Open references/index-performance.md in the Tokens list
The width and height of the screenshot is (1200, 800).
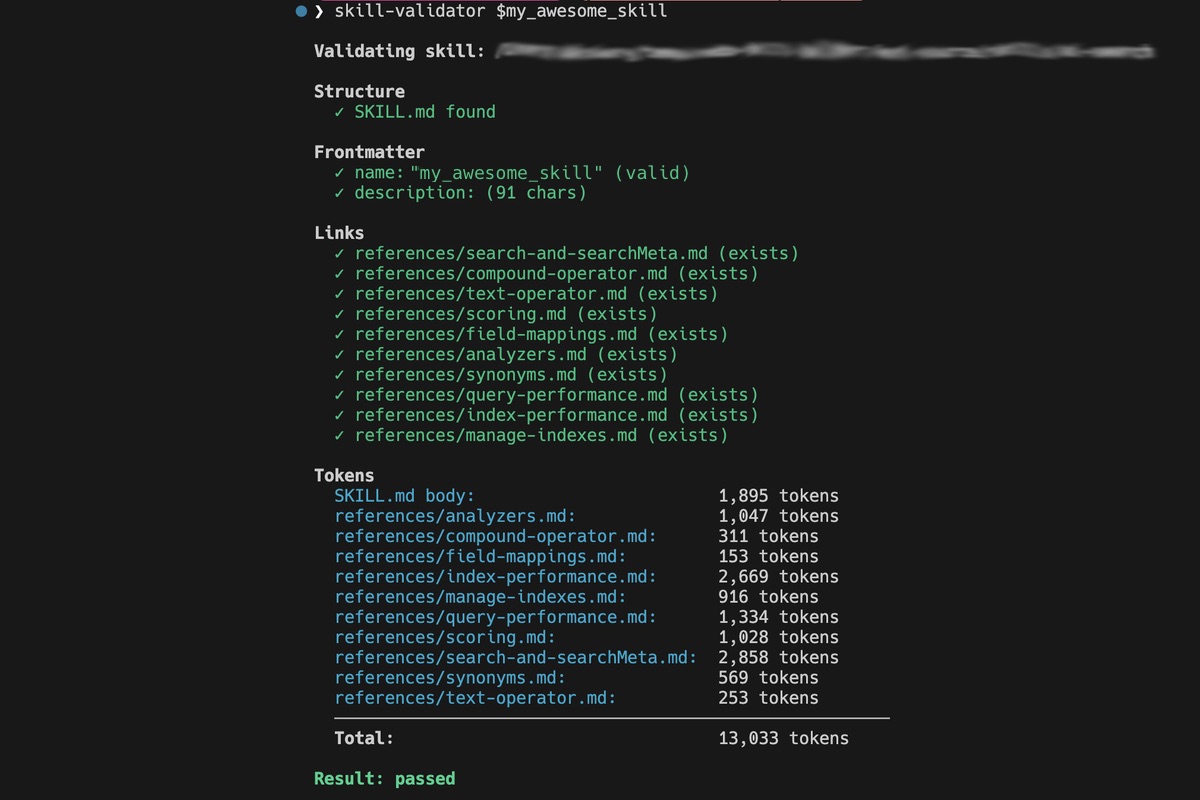pos(496,577)
